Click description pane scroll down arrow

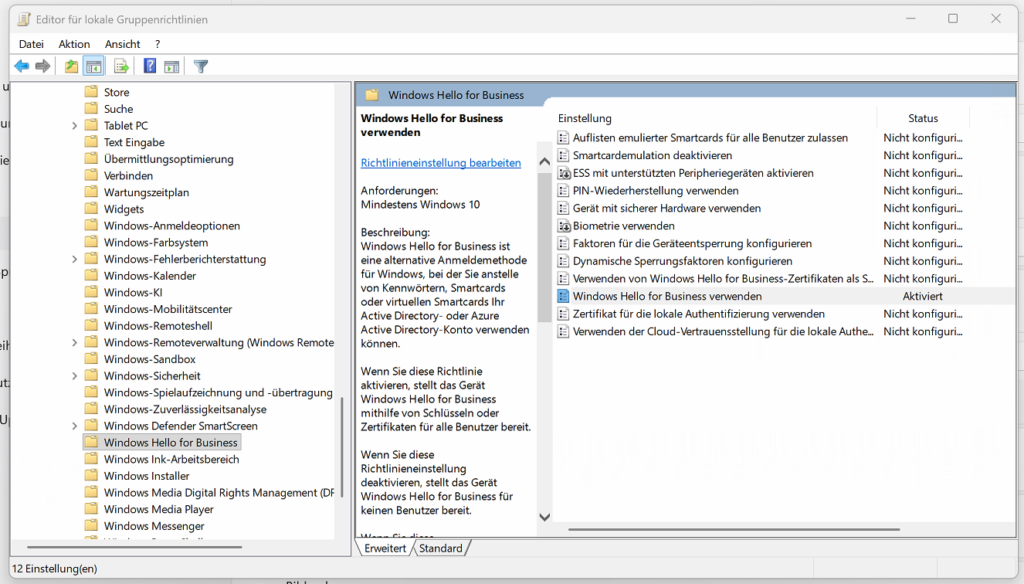(545, 517)
